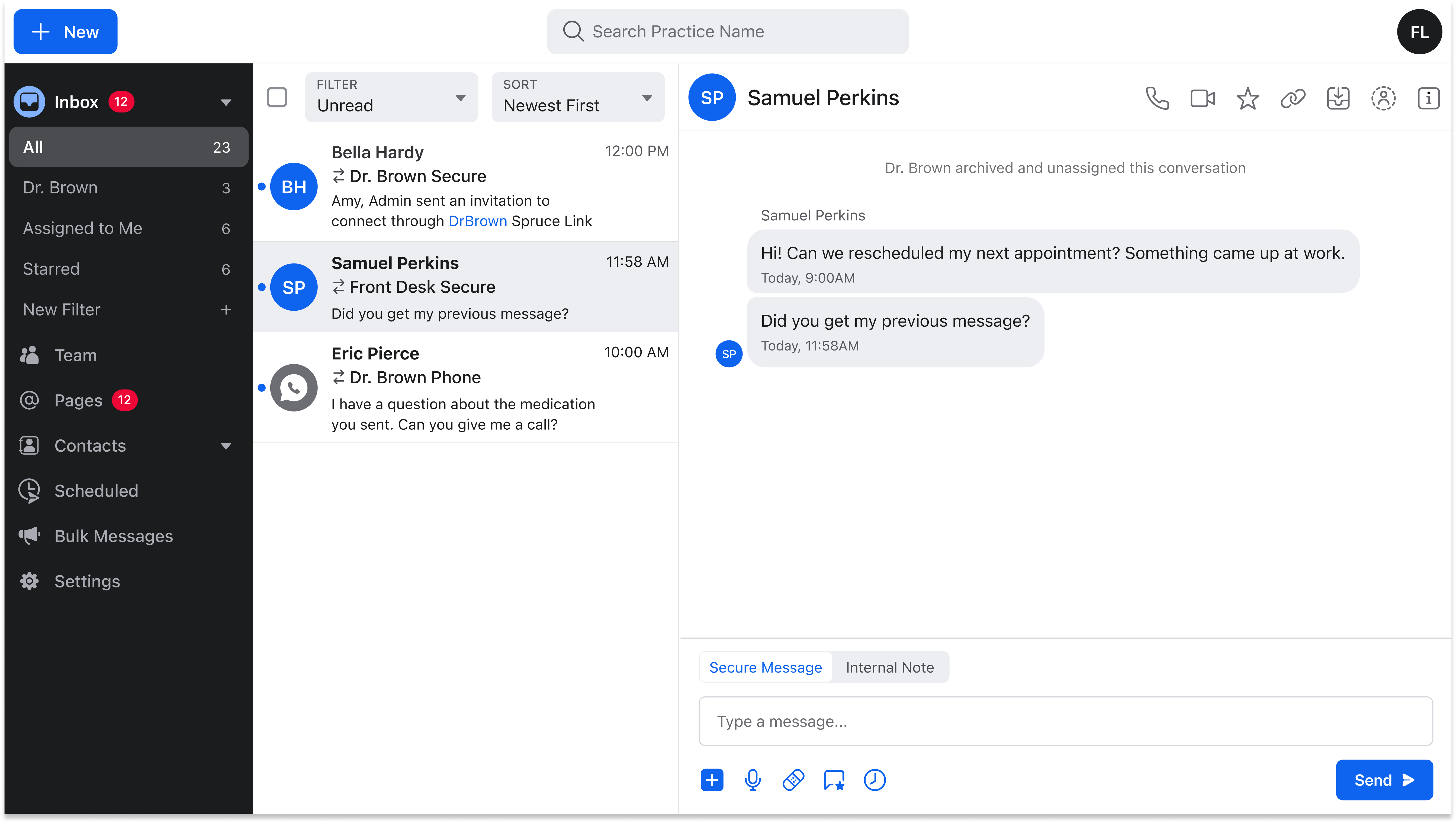Click the rescheduled appointment message bubble
Screen dimensions: 1456x823
pyautogui.click(x=1053, y=261)
